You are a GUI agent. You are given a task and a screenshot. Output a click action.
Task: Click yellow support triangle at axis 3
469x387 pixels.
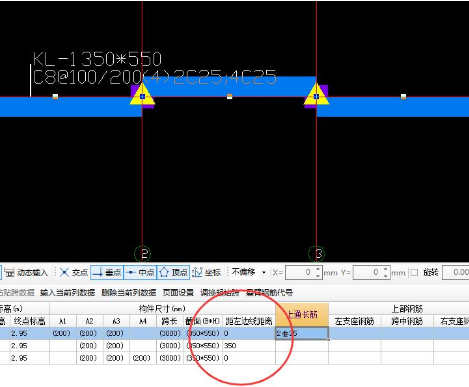pyautogui.click(x=316, y=95)
